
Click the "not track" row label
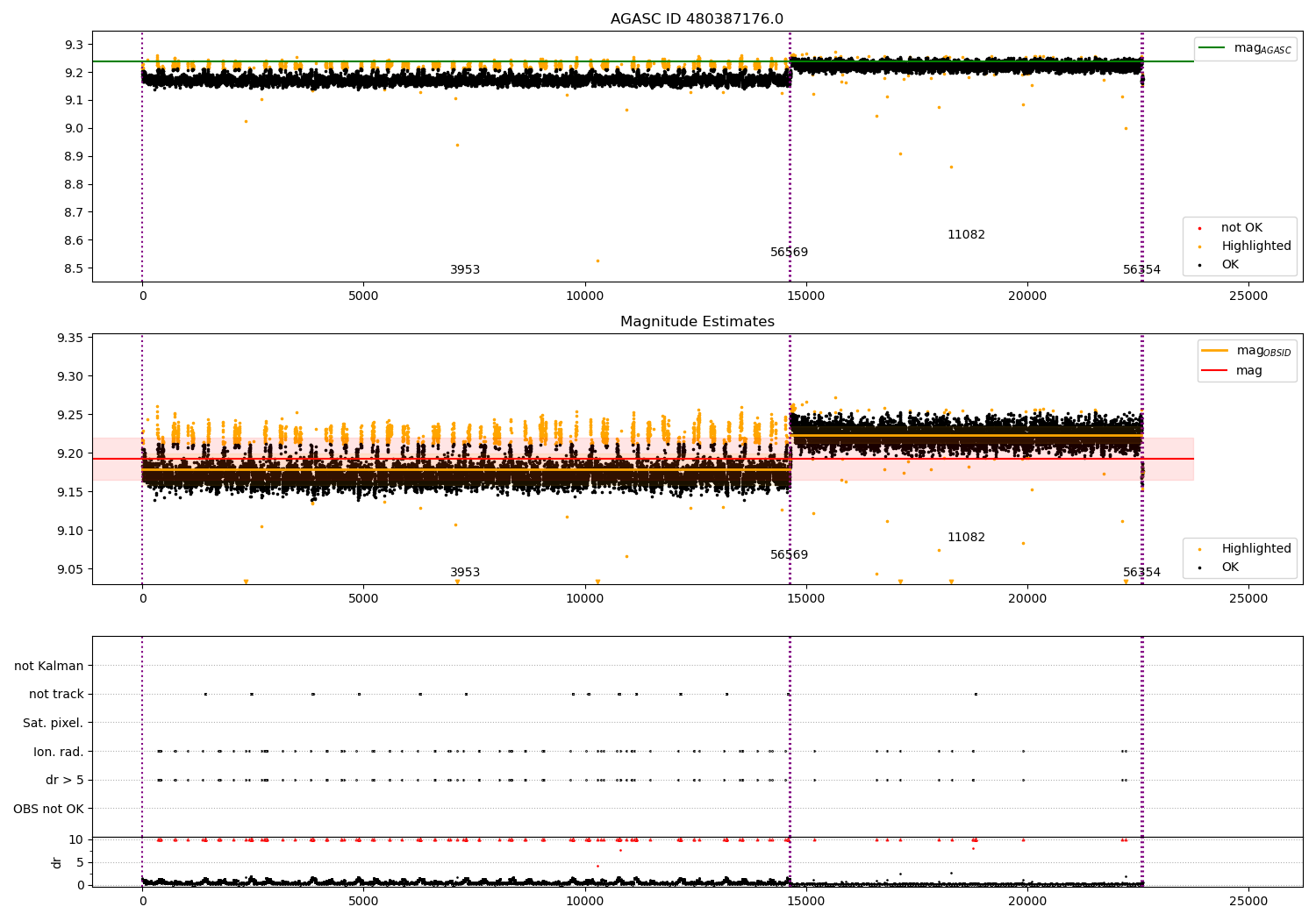tap(56, 695)
